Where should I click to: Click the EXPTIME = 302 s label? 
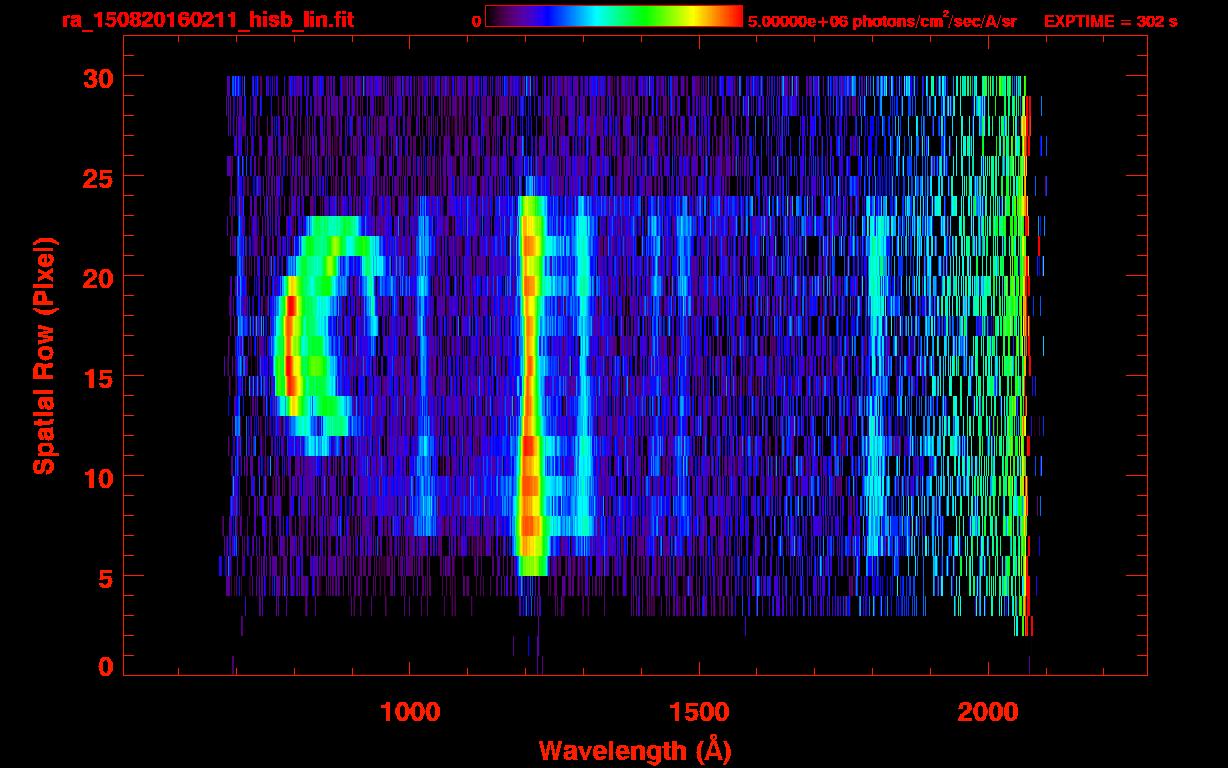[x=1110, y=21]
